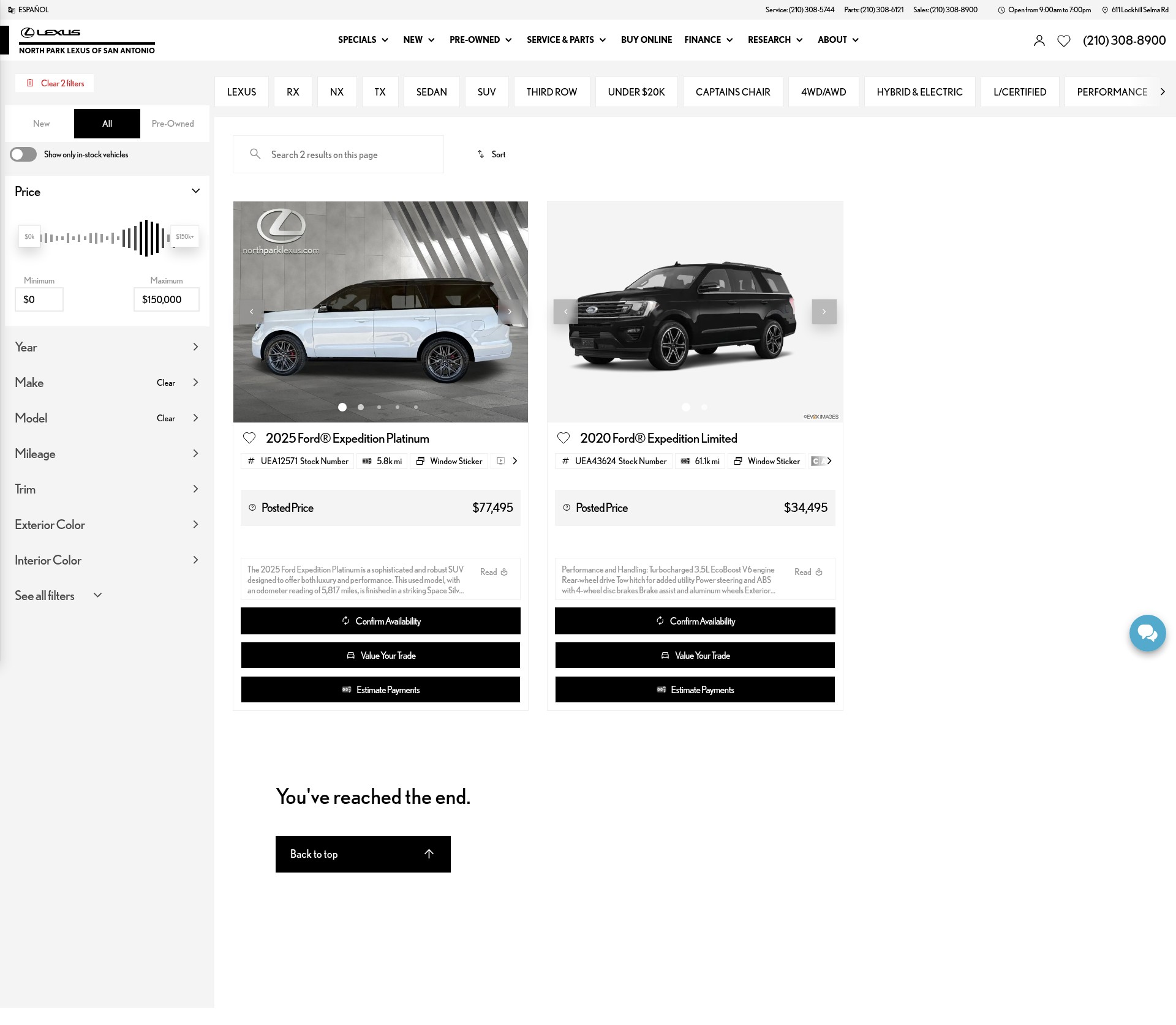This screenshot has width=1176, height=1025.
Task: Open the Research menu
Action: (x=775, y=40)
